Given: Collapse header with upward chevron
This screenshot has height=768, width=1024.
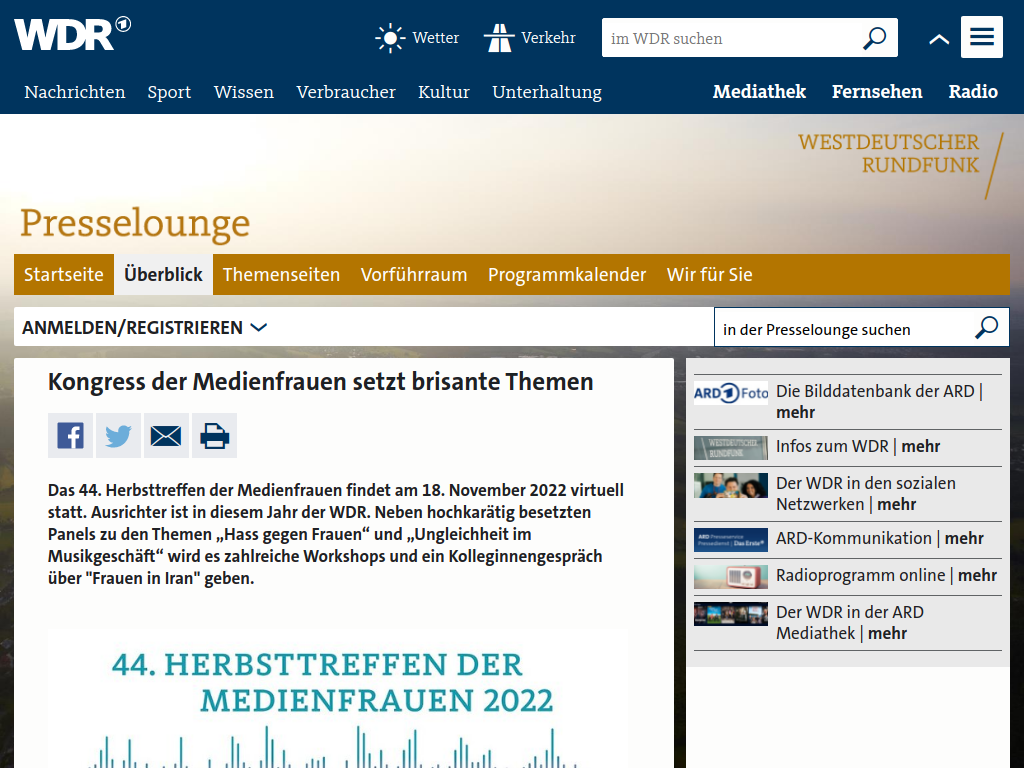Looking at the screenshot, I should 939,39.
